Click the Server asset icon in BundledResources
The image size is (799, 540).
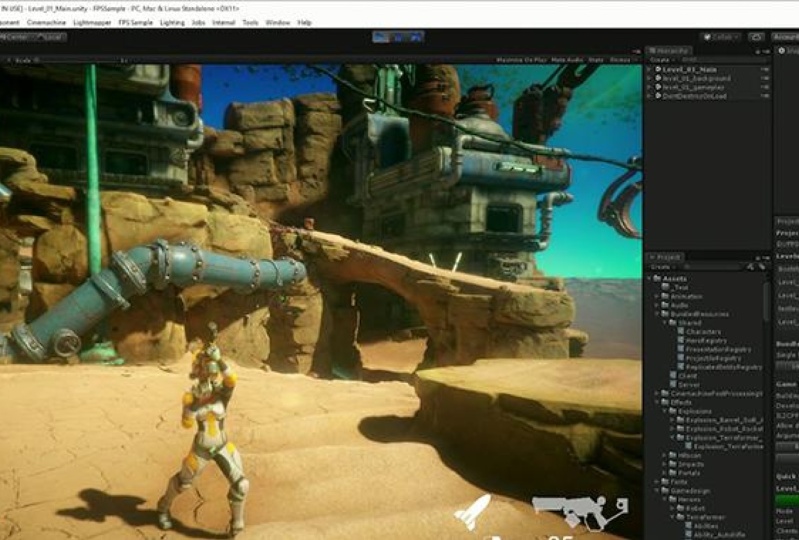(673, 385)
